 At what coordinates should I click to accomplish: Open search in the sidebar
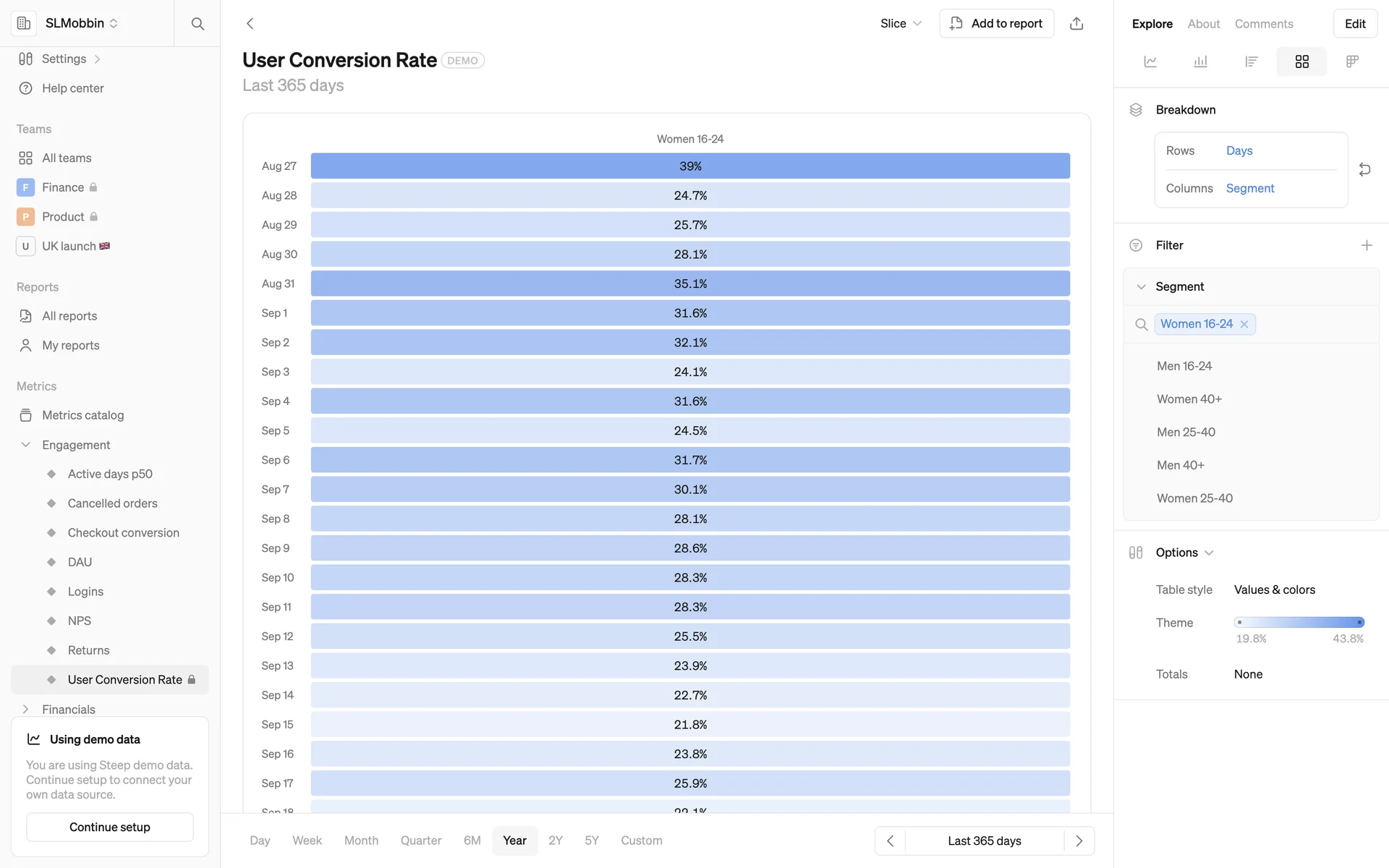(197, 23)
